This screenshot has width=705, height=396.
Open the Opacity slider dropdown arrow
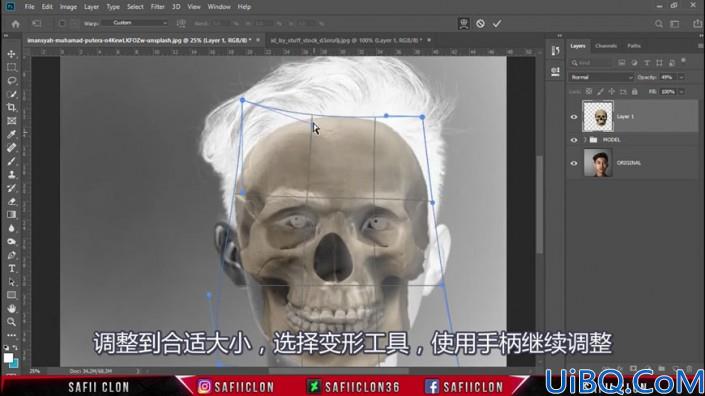(682, 77)
